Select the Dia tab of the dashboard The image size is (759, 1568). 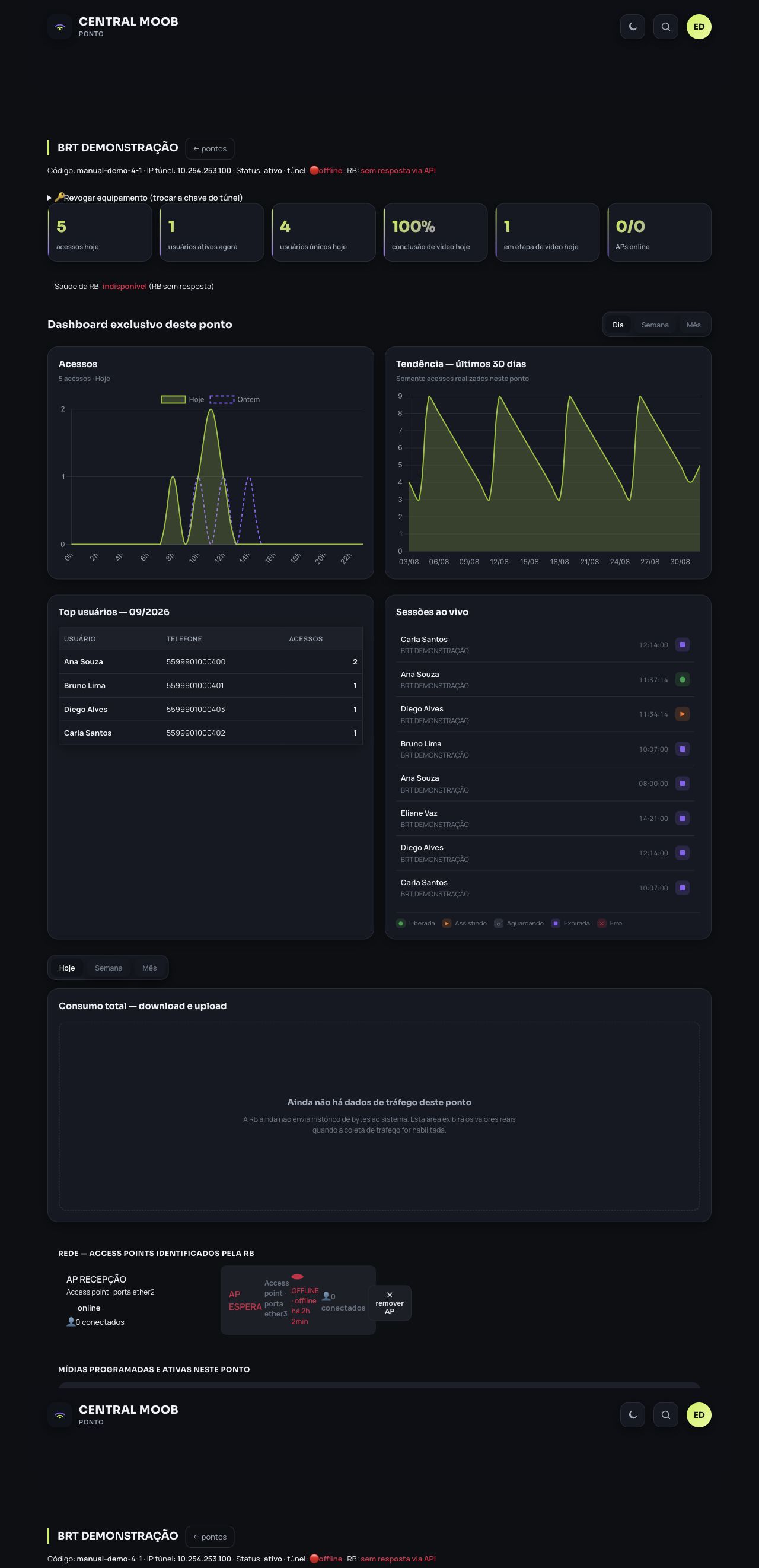tap(618, 325)
